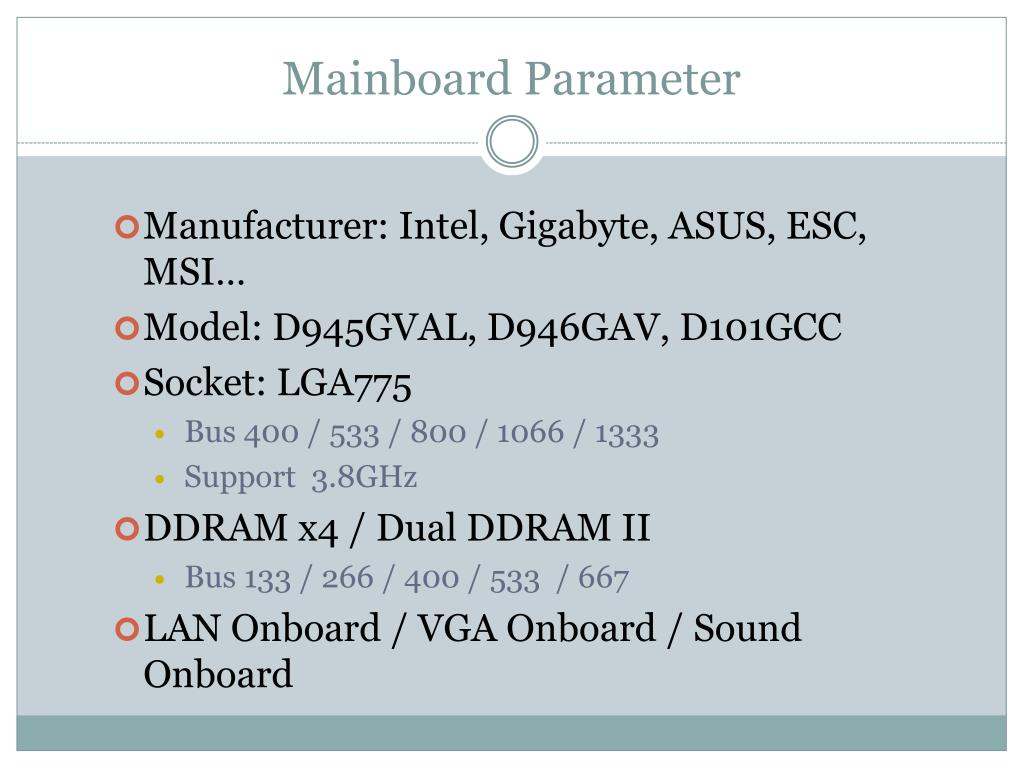Click the orange bullet beside Manufacturer
Image resolution: width=1024 pixels, height=768 pixels.
point(127,227)
